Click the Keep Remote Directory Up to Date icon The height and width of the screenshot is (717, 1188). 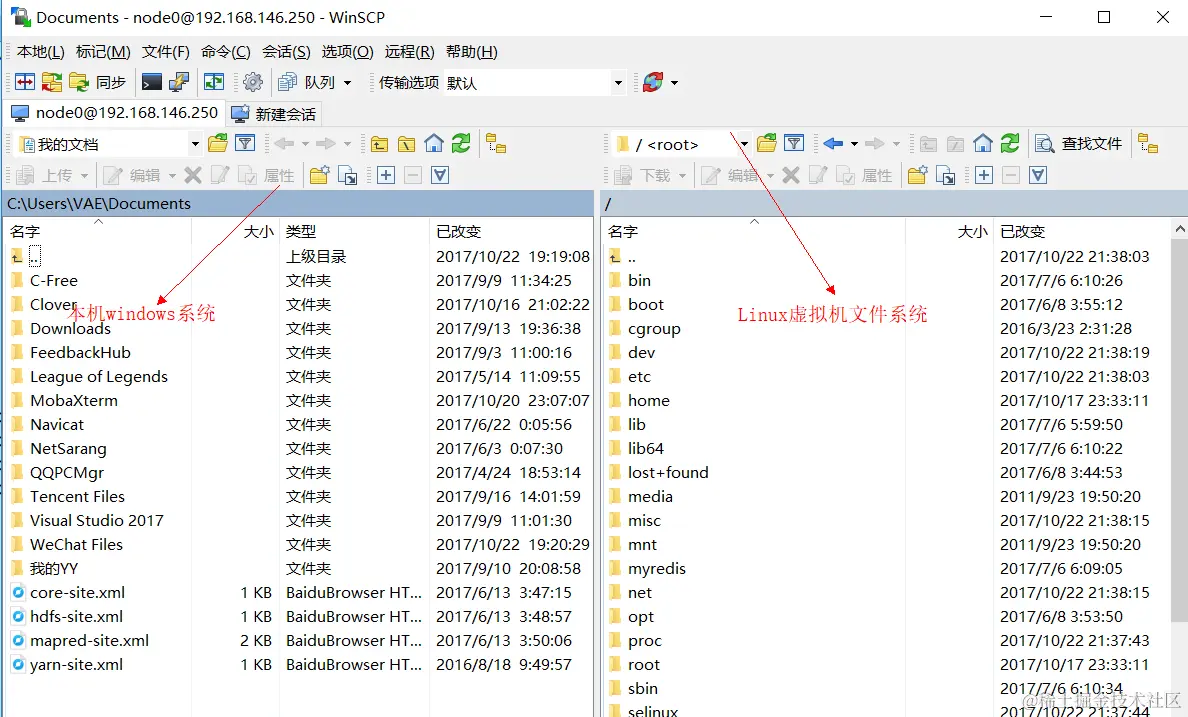52,82
